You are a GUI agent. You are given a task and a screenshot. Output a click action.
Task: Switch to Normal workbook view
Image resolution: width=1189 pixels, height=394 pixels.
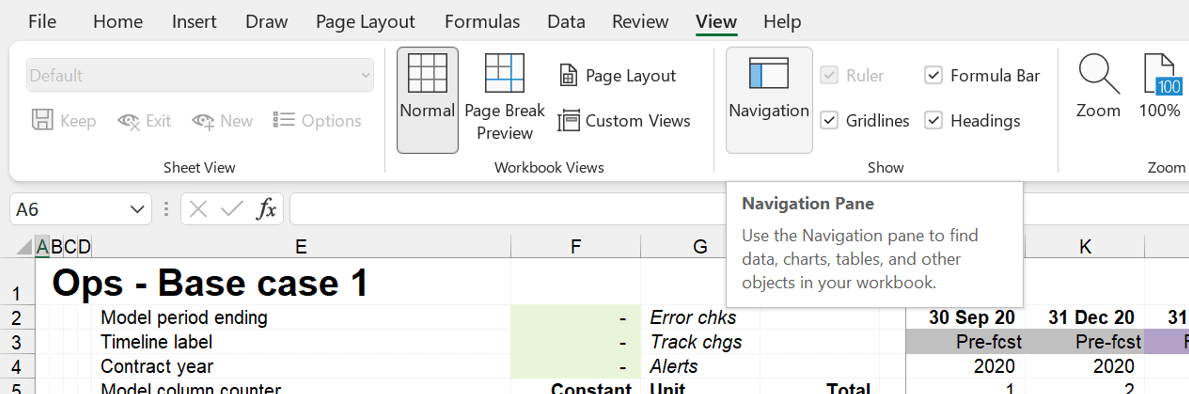(428, 100)
